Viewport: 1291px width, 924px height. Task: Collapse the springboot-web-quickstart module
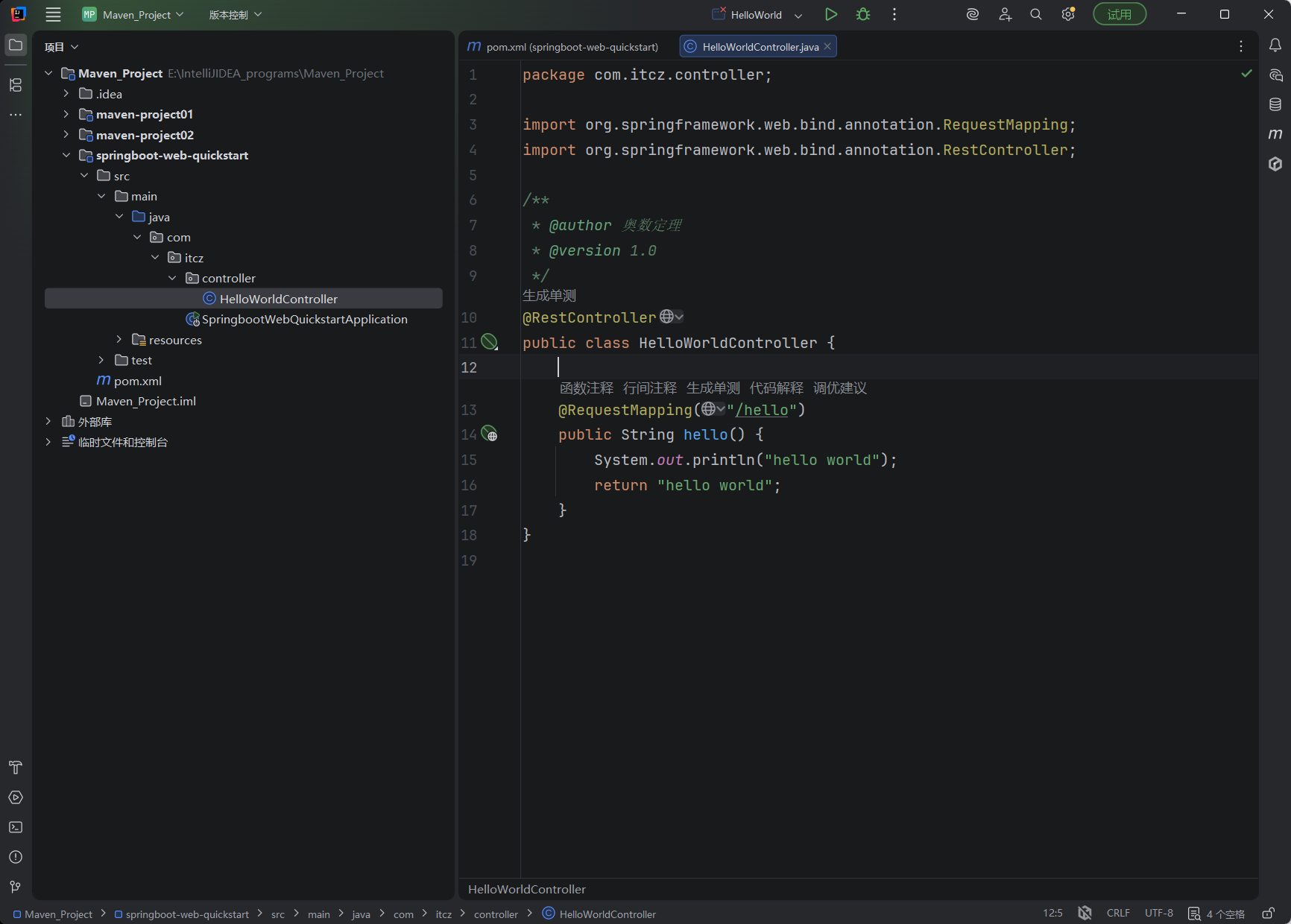click(x=66, y=155)
